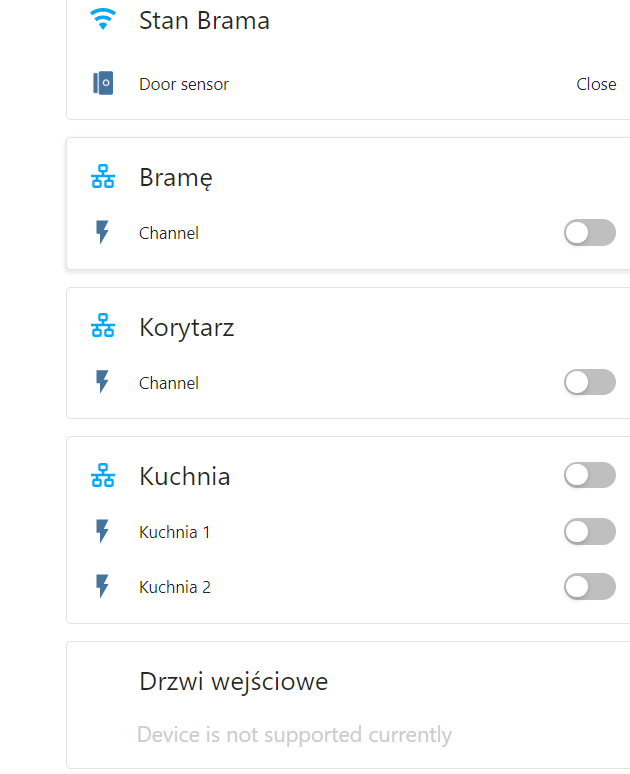Open the Stan Brama card title
The height and width of the screenshot is (774, 630).
point(204,21)
